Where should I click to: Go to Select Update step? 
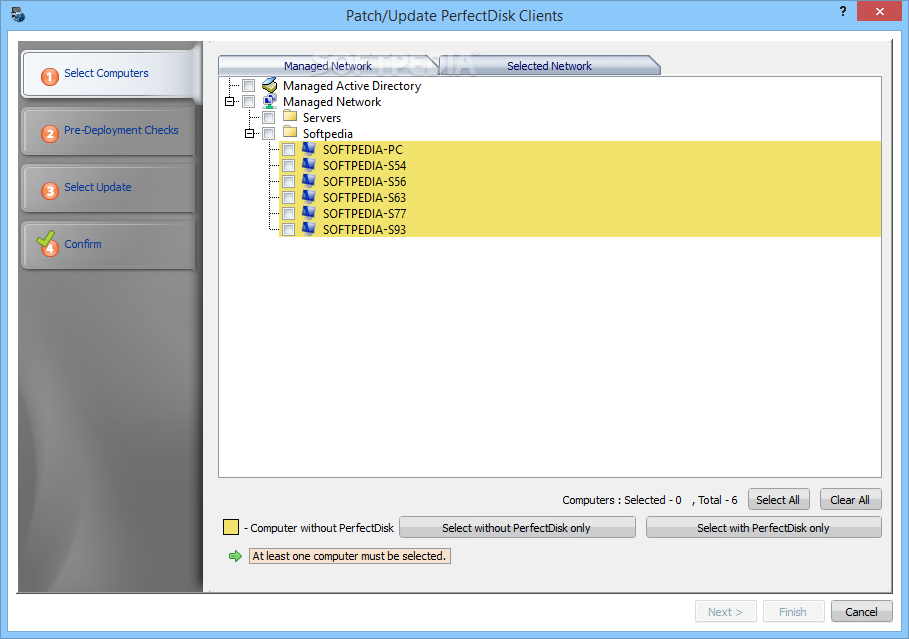point(109,187)
